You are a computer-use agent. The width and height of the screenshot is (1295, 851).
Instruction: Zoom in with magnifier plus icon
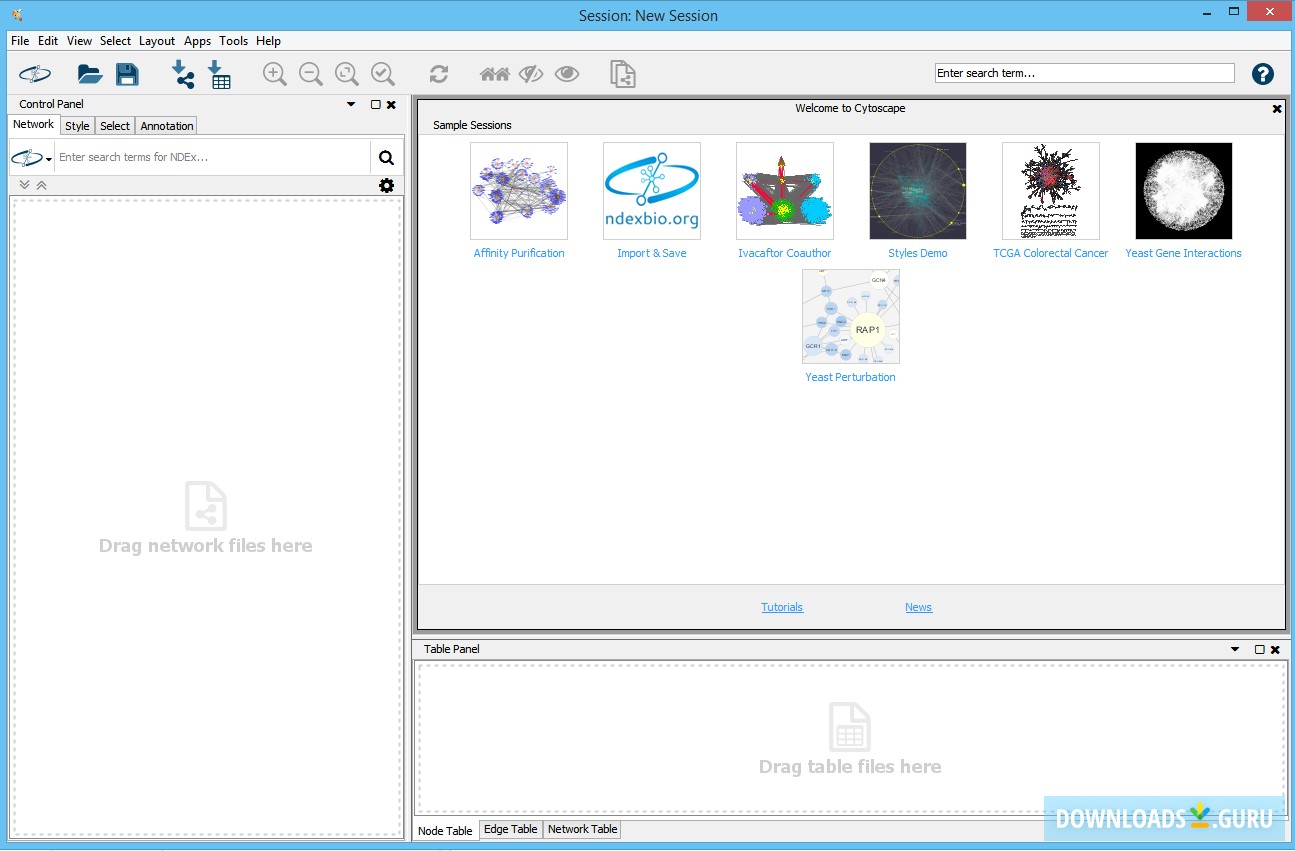[274, 74]
